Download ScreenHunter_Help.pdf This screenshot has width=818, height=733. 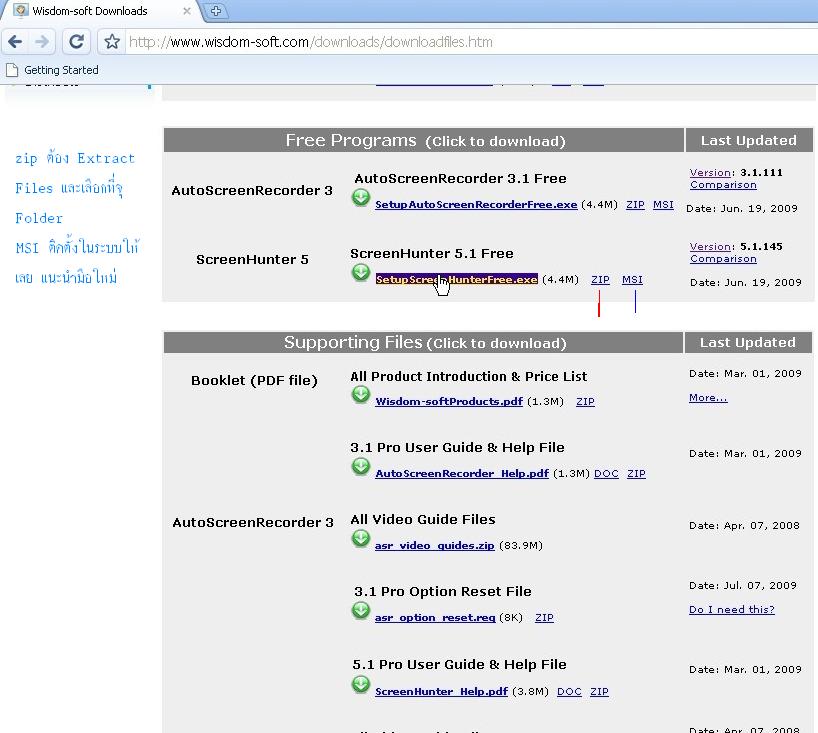(x=441, y=691)
